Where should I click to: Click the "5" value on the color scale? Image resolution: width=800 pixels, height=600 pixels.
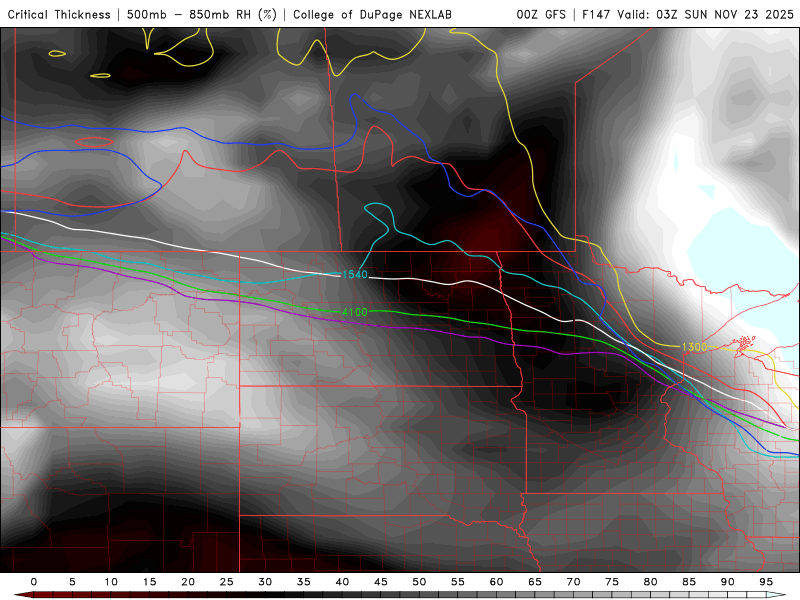(72, 582)
